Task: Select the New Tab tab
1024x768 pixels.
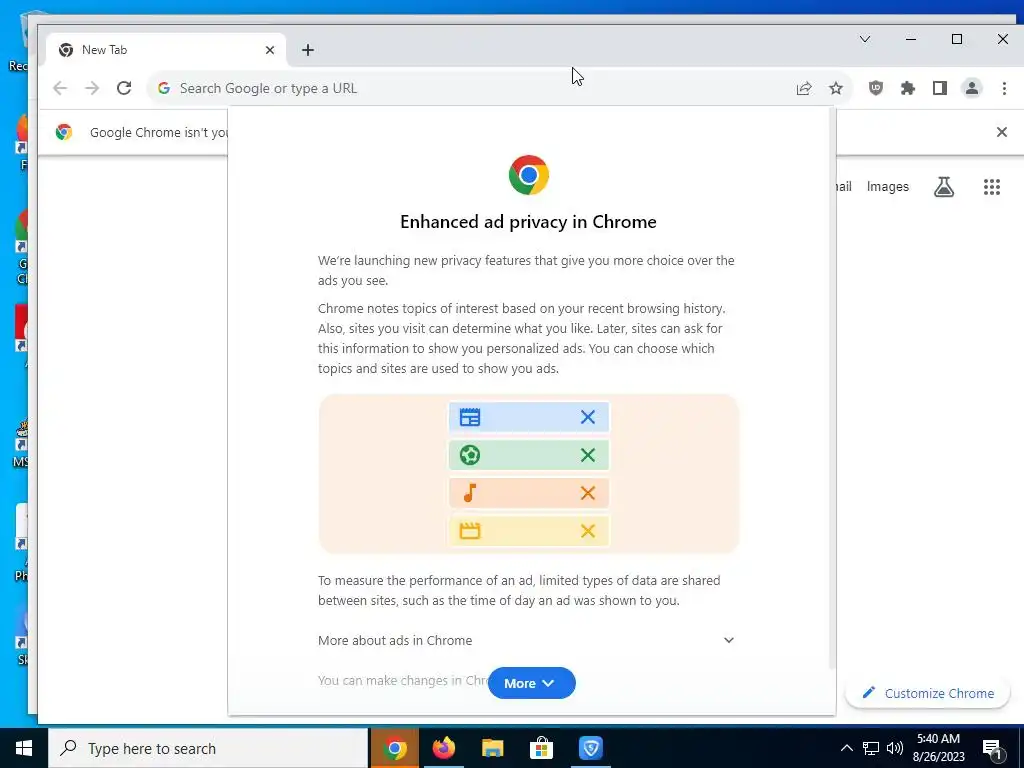Action: click(x=166, y=50)
